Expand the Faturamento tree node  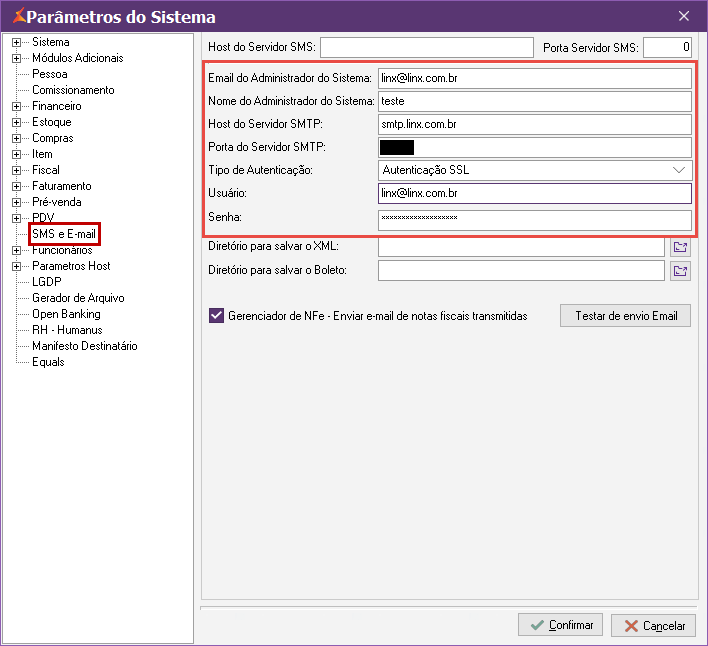tap(16, 186)
